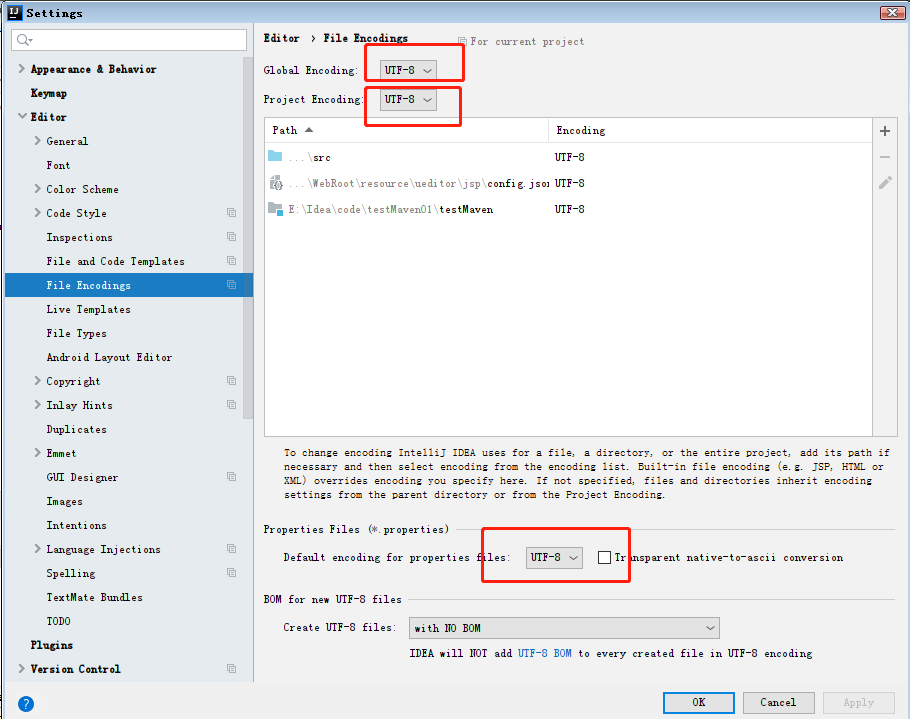
Task: Click project-level icon next to Version Control
Action: point(232,669)
